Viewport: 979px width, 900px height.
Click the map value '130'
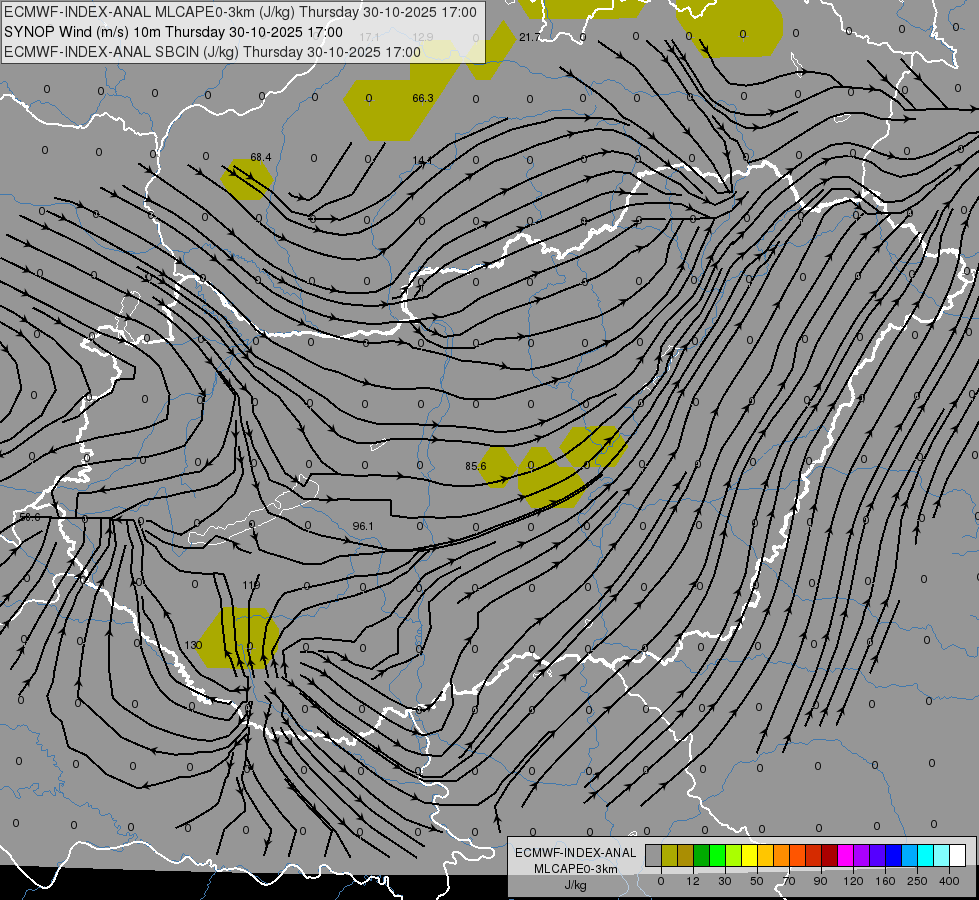pyautogui.click(x=194, y=645)
